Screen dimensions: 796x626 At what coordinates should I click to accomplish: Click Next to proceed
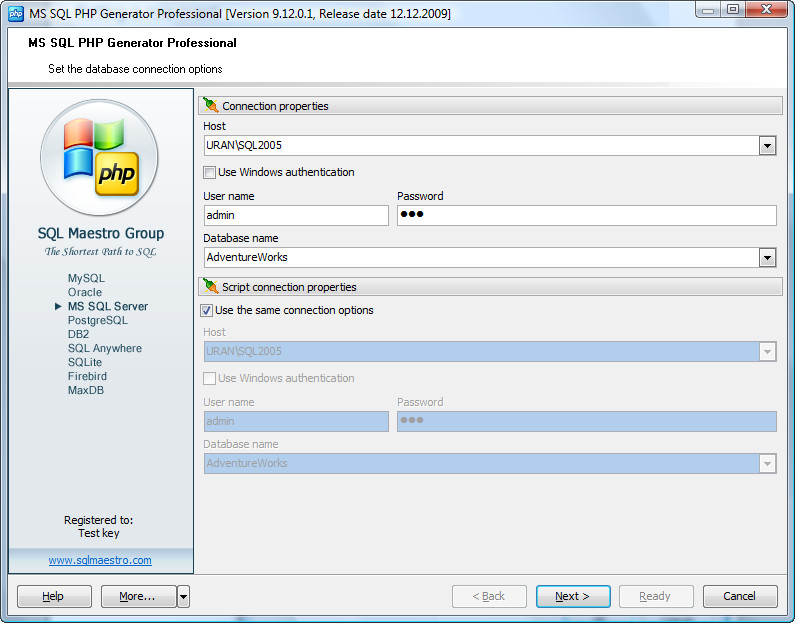573,597
